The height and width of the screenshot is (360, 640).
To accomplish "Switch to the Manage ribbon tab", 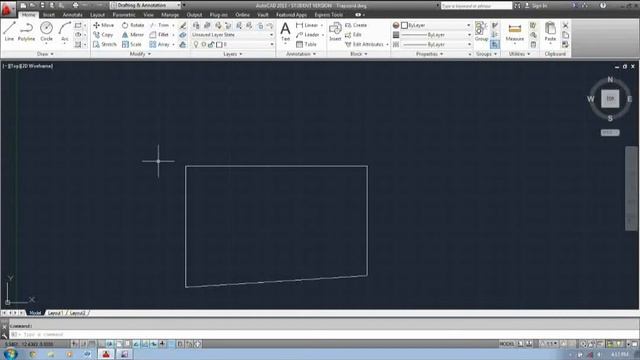I will click(170, 15).
